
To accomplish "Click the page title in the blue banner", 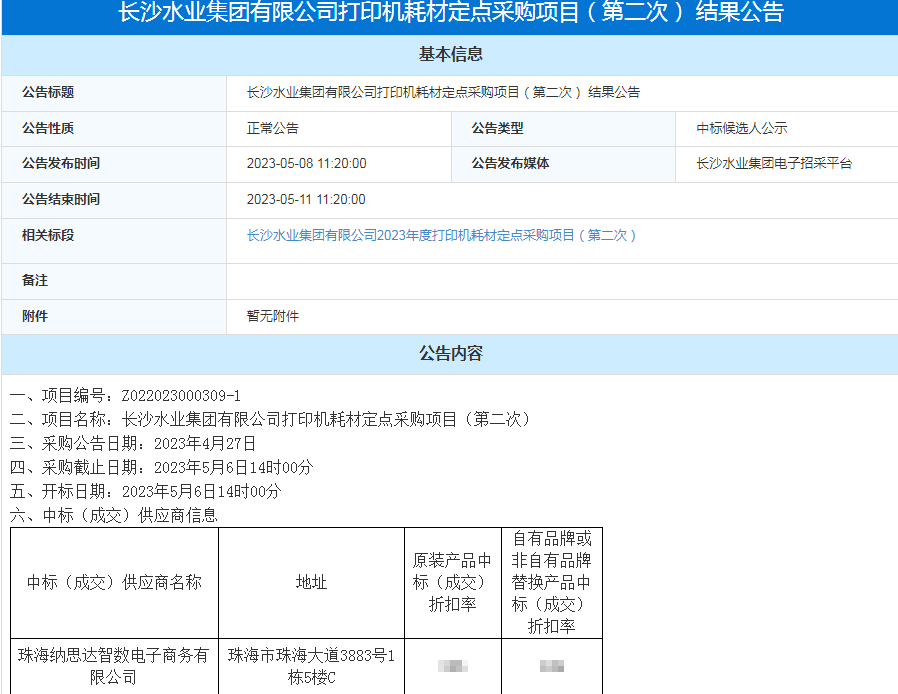I will point(451,12).
